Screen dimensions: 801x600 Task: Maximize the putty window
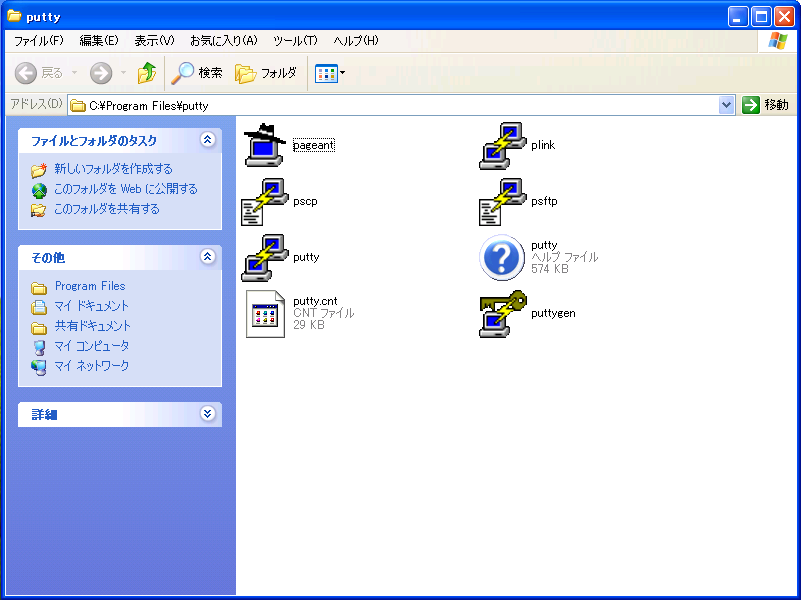pos(761,17)
